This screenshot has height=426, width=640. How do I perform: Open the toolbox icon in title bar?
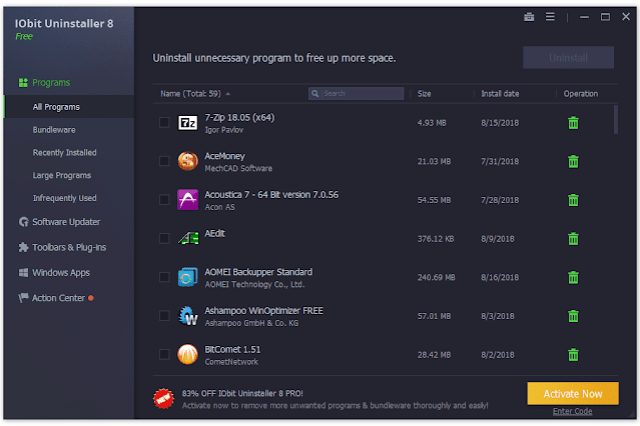[529, 17]
